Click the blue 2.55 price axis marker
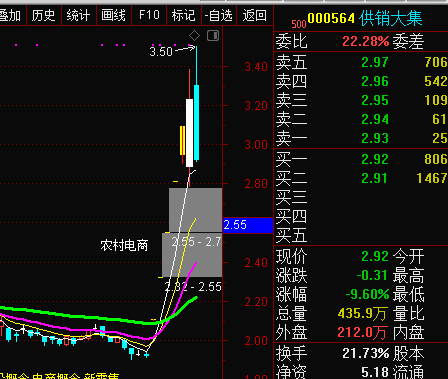Image resolution: width=448 pixels, height=379 pixels. coord(248,225)
